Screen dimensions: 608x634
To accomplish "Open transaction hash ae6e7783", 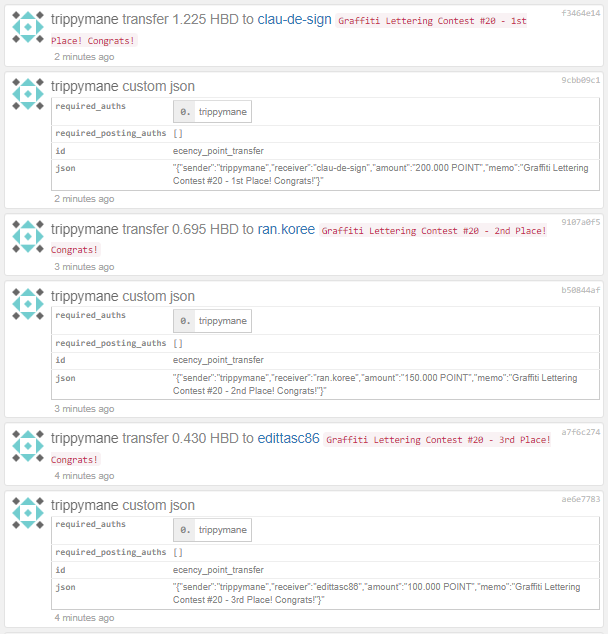I will [x=581, y=499].
